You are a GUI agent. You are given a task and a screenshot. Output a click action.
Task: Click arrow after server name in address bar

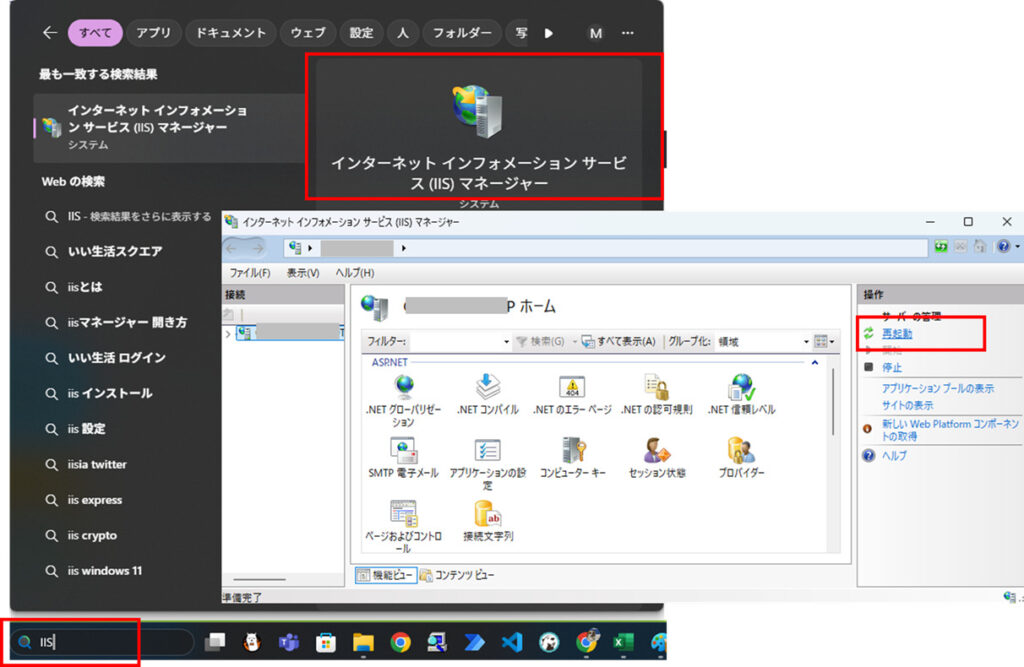click(404, 248)
